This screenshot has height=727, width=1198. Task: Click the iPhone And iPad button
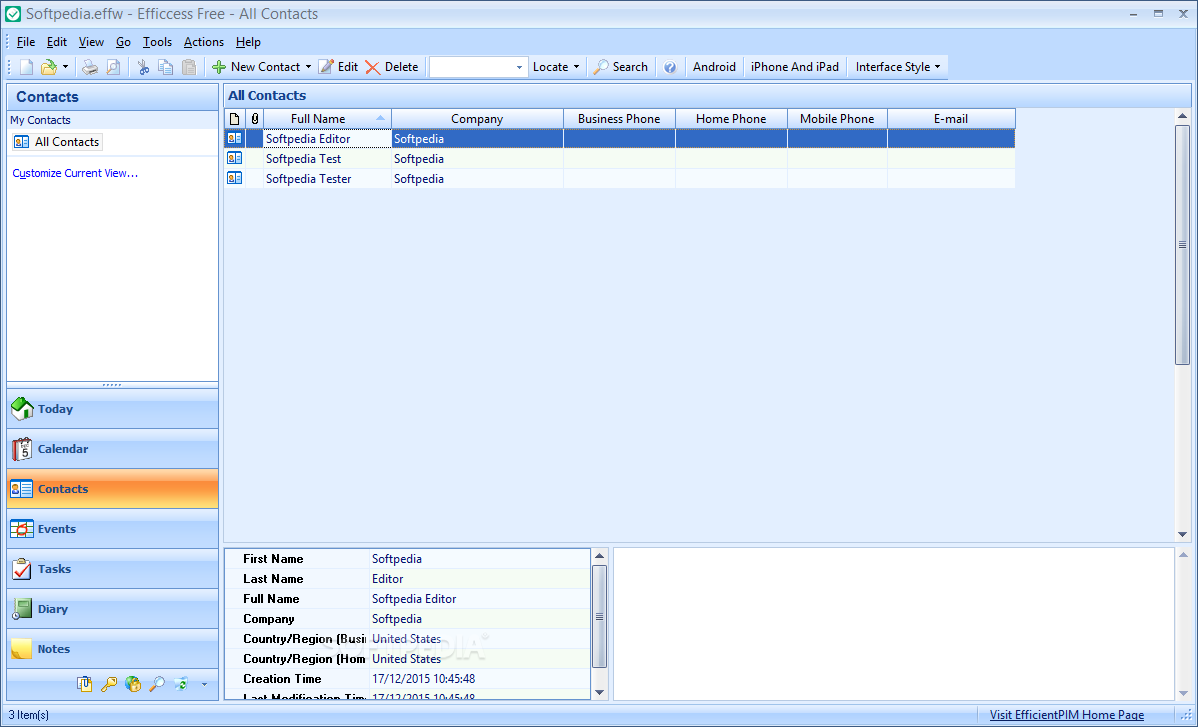click(x=795, y=67)
